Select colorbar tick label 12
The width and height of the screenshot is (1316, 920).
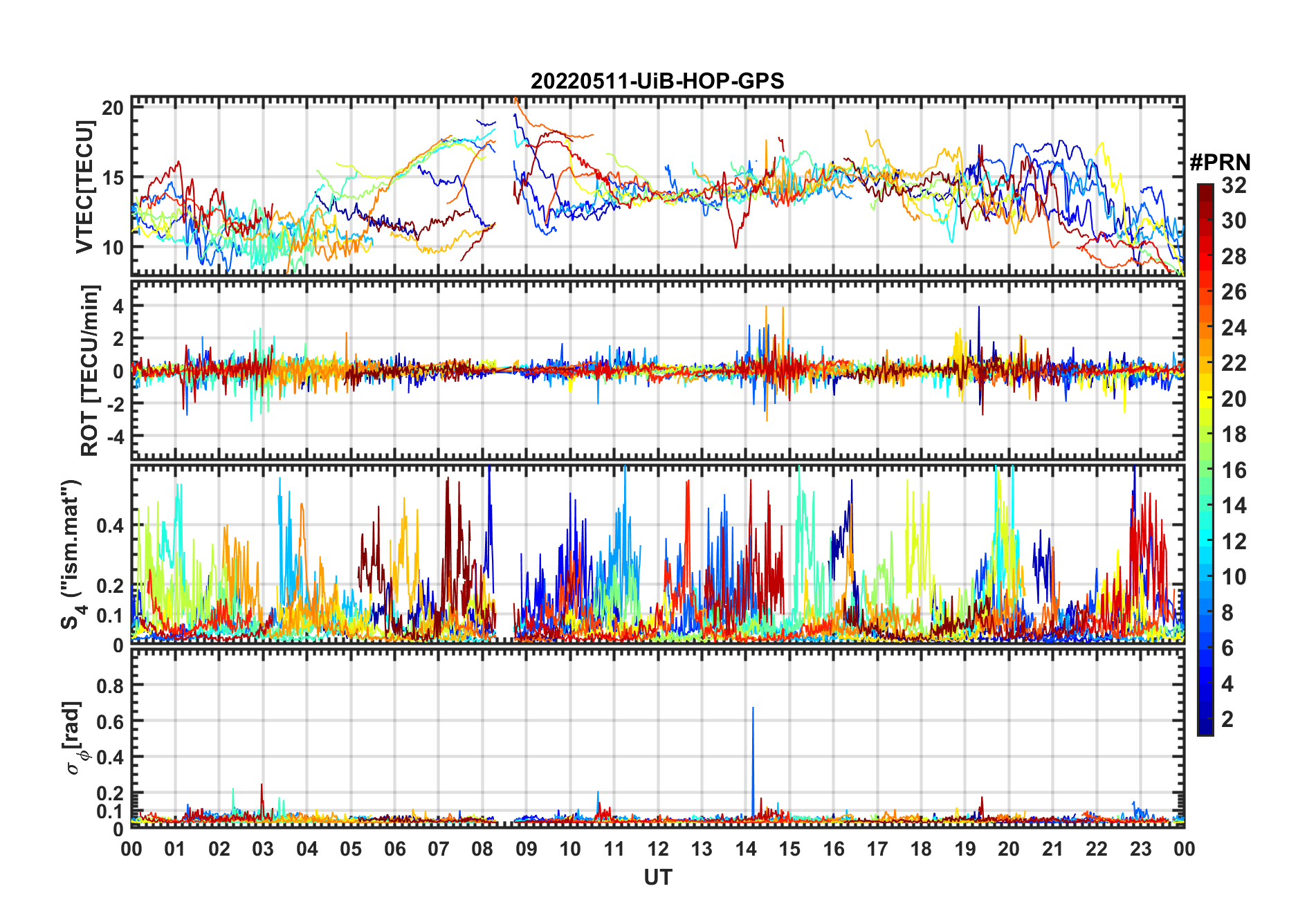pyautogui.click(x=1234, y=541)
